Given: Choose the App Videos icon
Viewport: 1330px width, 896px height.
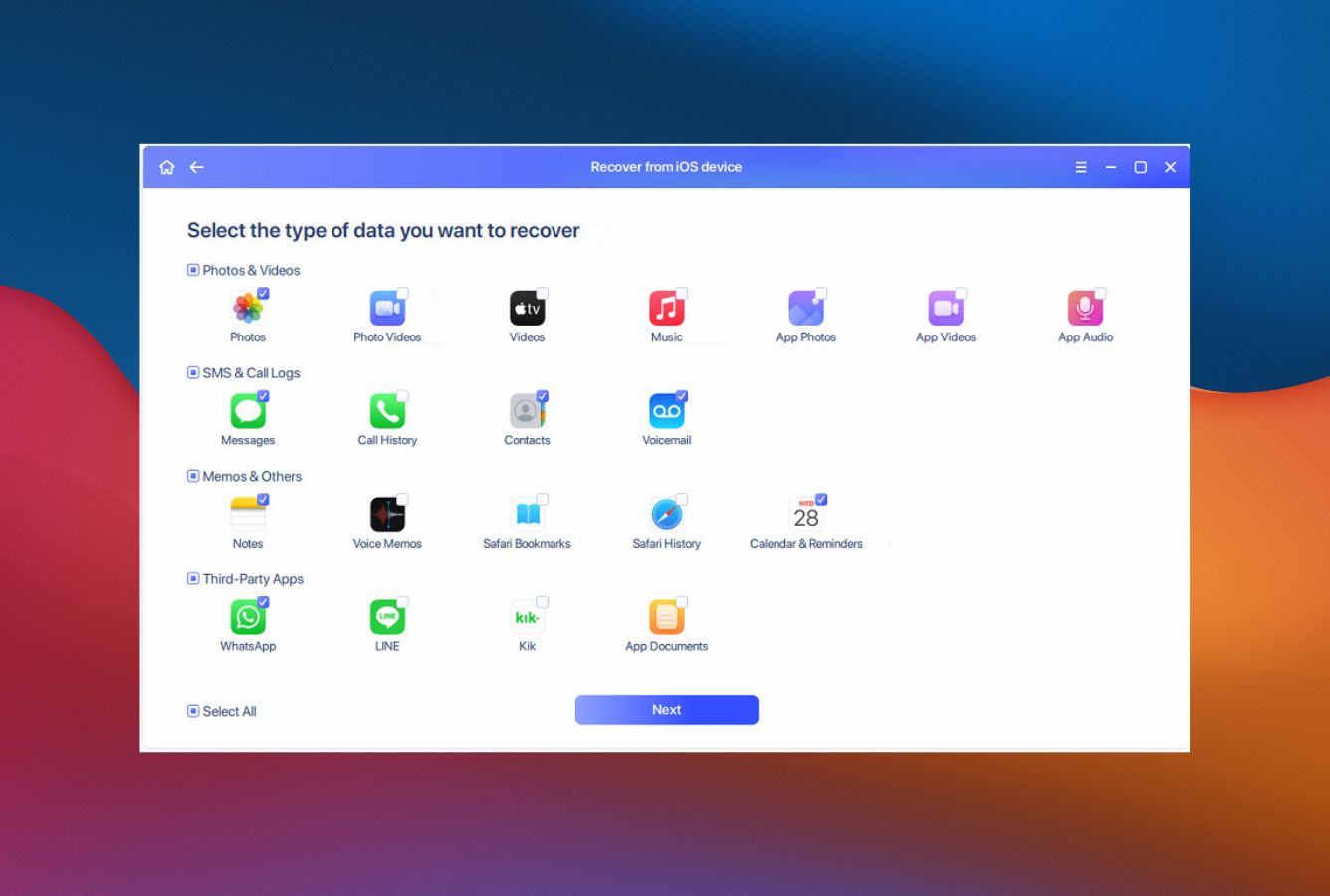Looking at the screenshot, I should (945, 309).
